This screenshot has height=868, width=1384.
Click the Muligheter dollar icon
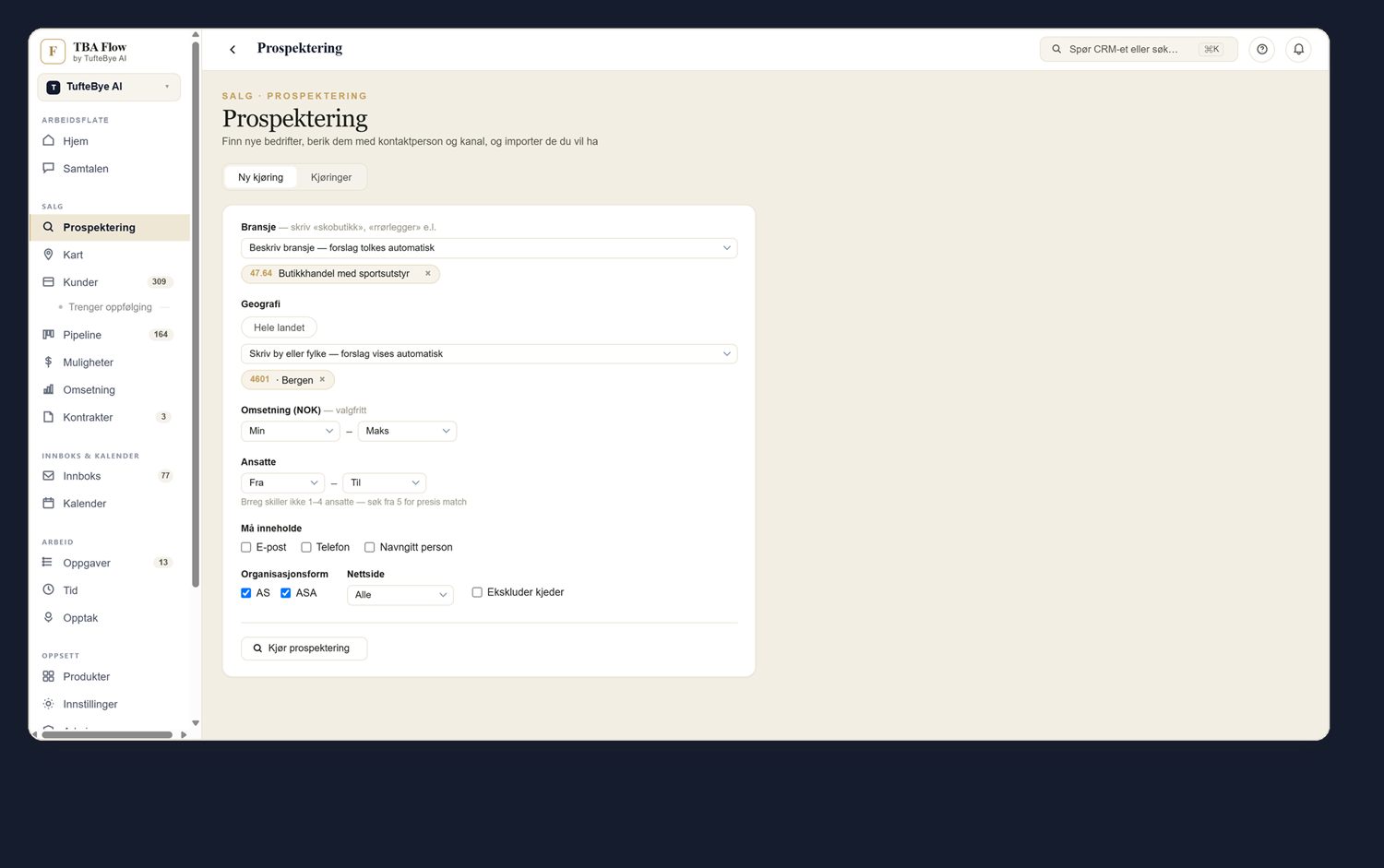49,363
